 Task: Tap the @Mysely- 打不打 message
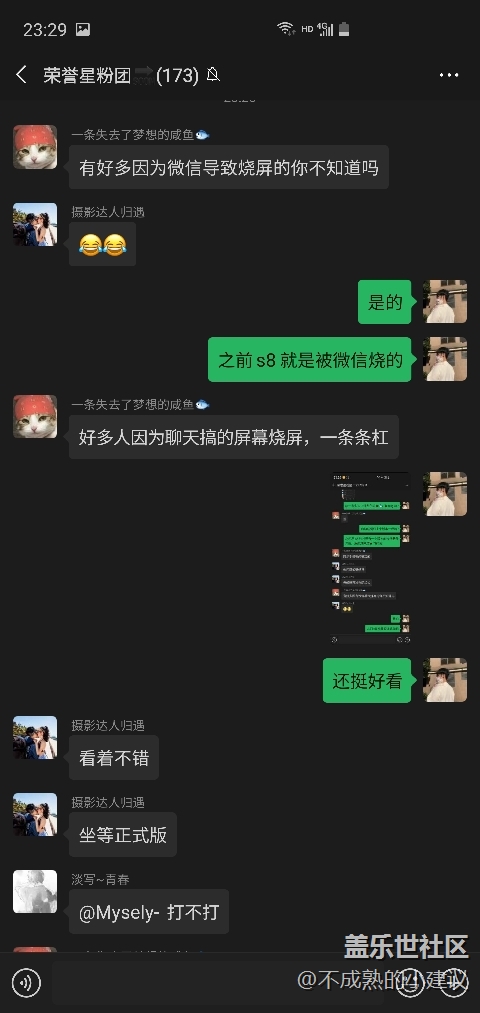point(149,912)
